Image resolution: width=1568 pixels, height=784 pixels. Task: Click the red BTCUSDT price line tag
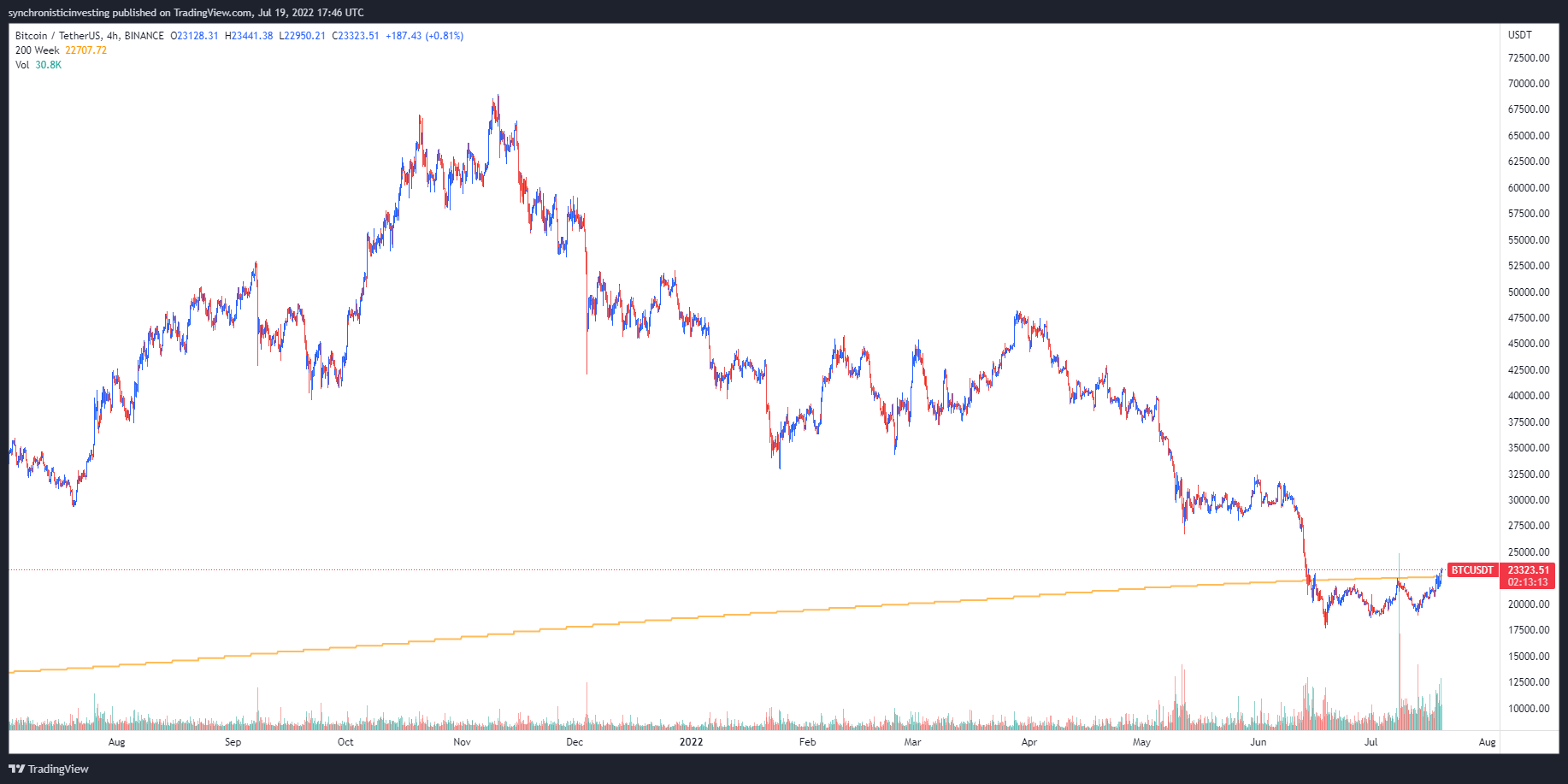(x=1471, y=570)
